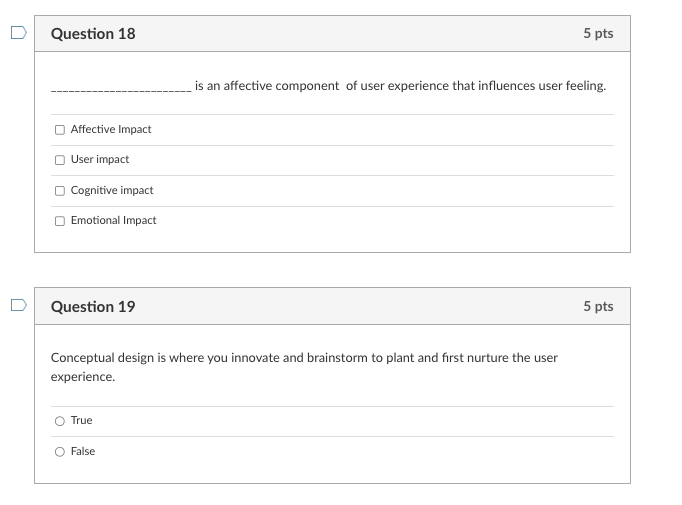Click the 'Cognitive impact' answer label text

[112, 190]
